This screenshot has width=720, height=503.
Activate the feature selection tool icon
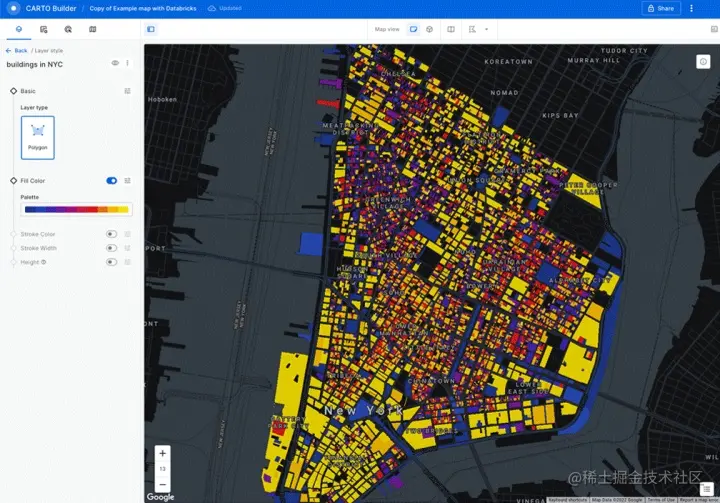pyautogui.click(x=472, y=29)
